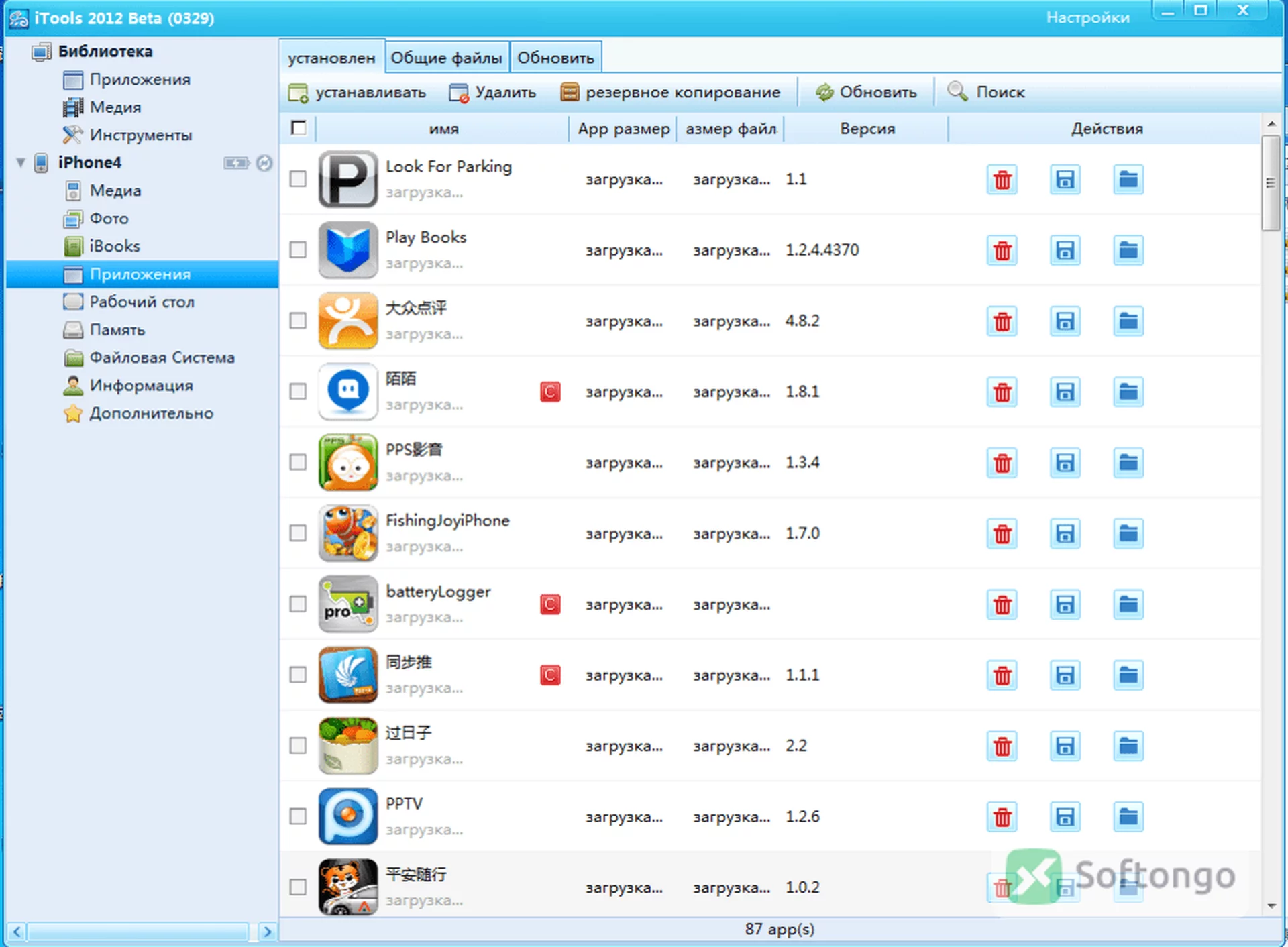
Task: Click Обновить in the toolbar
Action: coord(866,92)
